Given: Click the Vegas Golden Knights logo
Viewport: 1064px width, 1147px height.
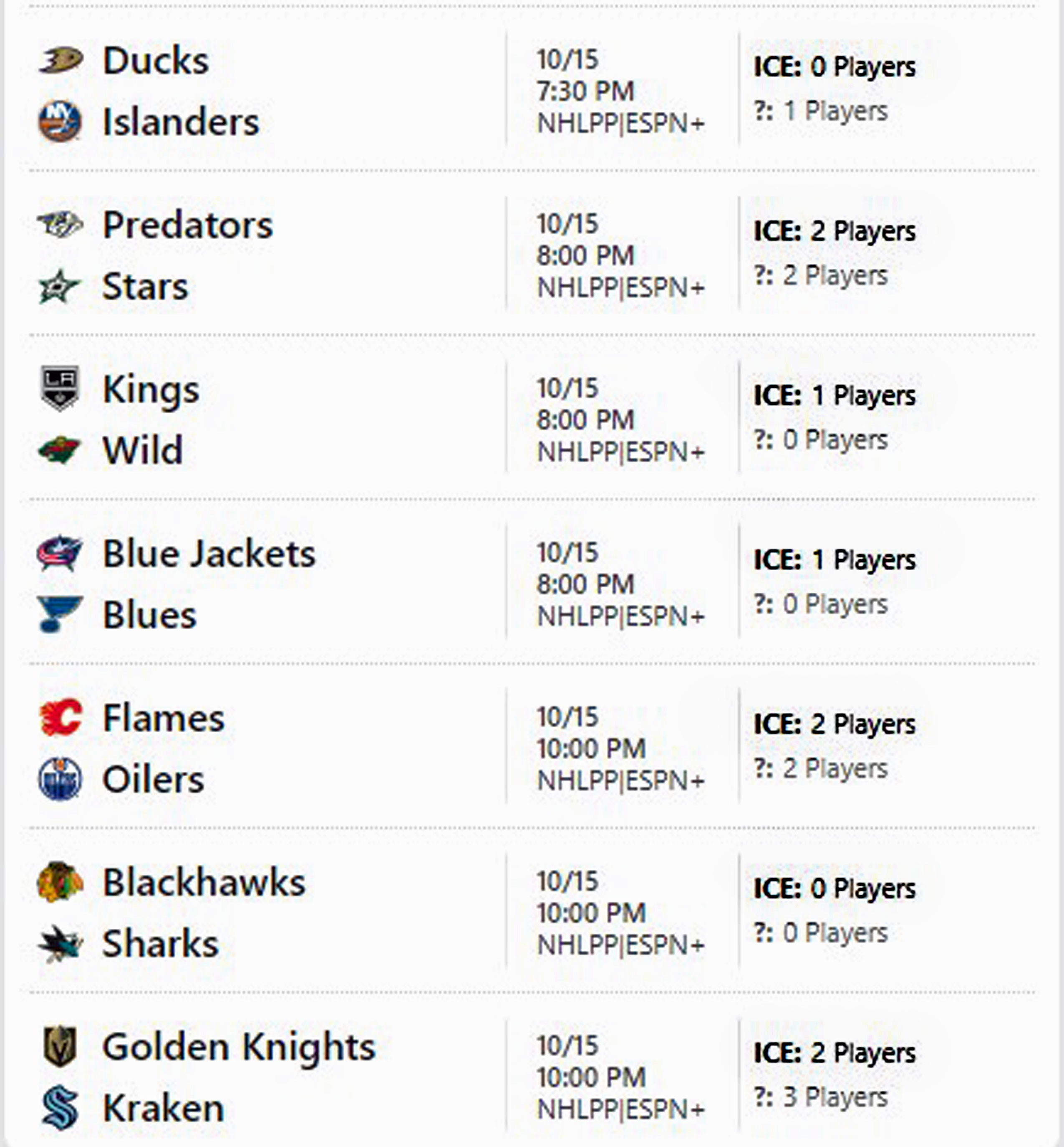Looking at the screenshot, I should pyautogui.click(x=60, y=1046).
